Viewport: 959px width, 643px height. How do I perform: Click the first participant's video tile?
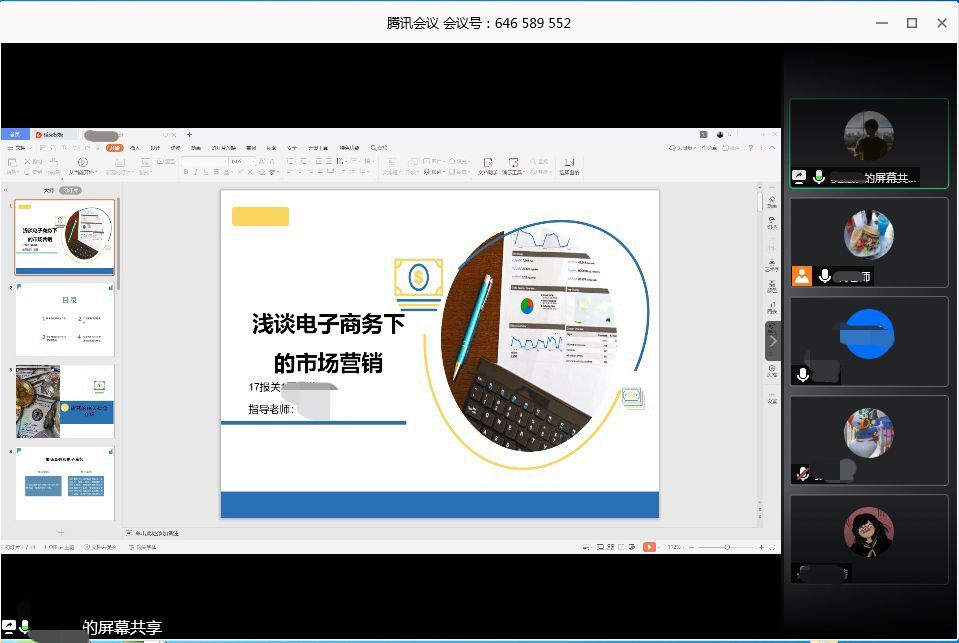click(x=868, y=143)
